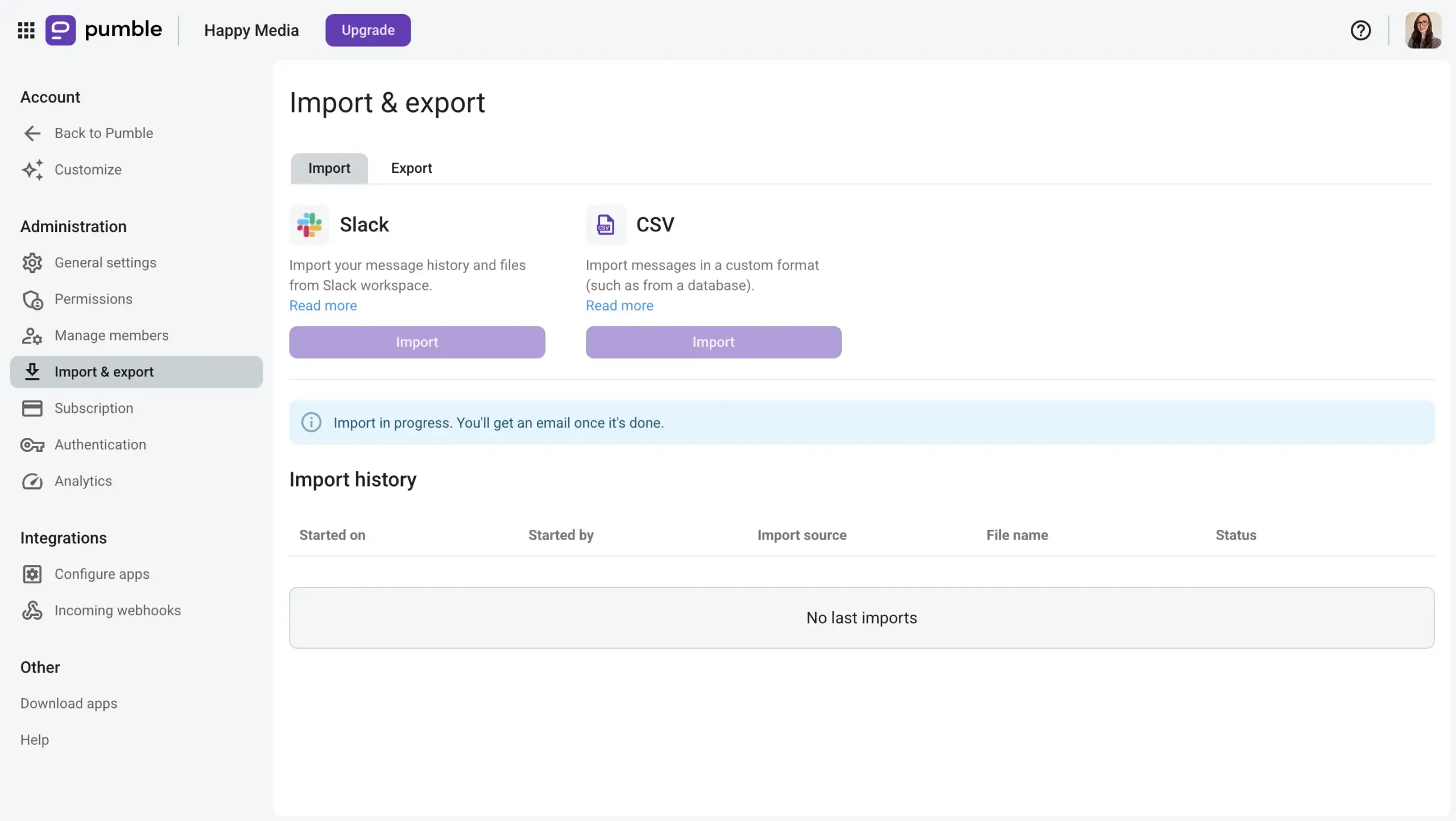Open the user profile avatar
This screenshot has width=1456, height=821.
pos(1423,30)
